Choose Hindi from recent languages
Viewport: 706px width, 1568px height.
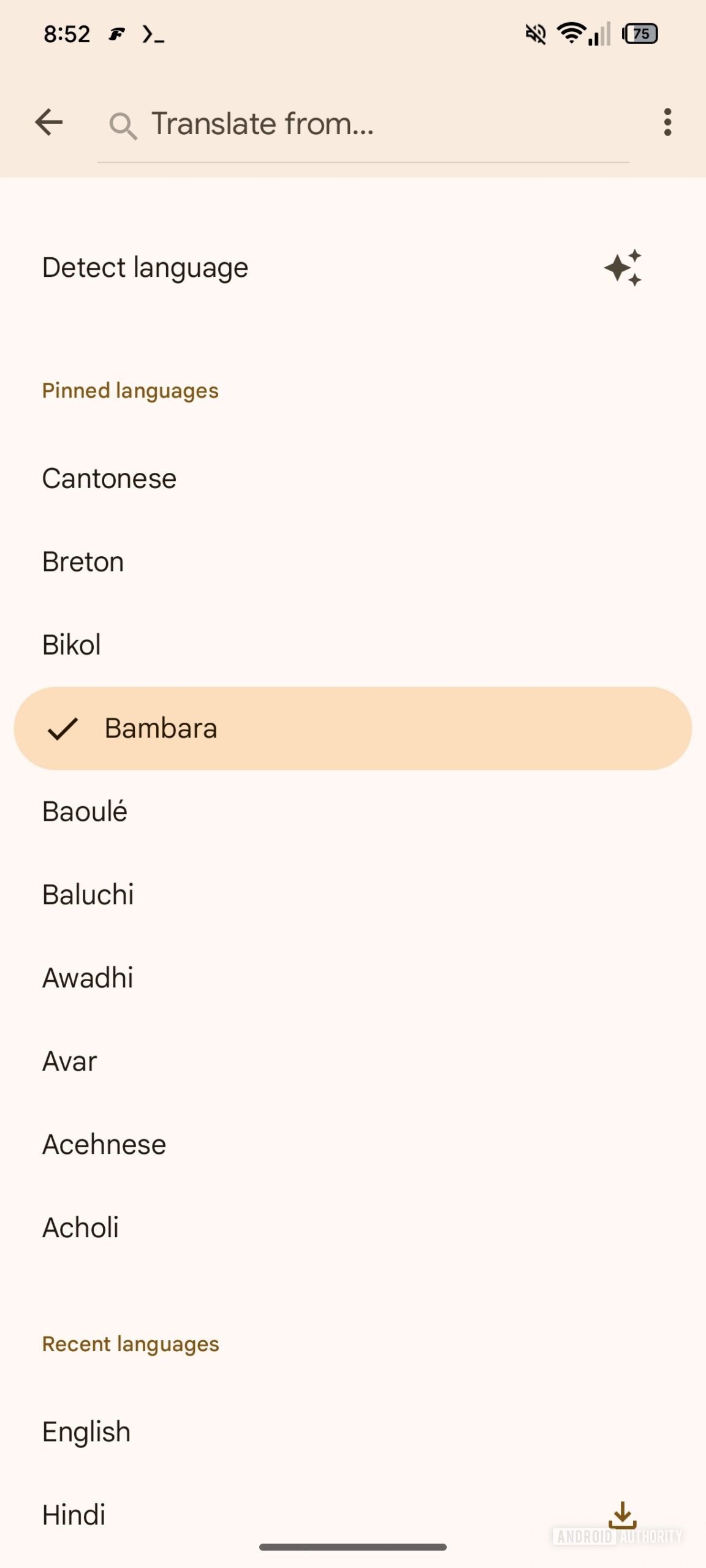[x=74, y=1514]
